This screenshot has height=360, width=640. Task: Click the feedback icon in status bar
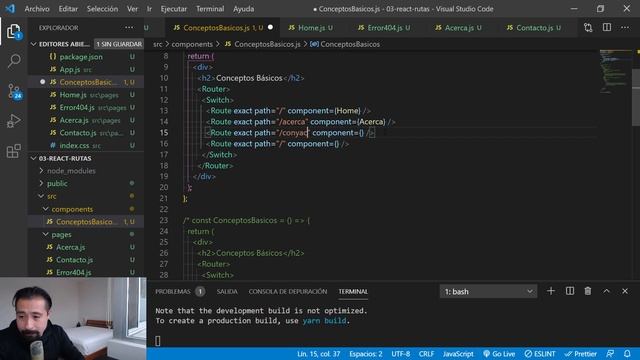coord(610,353)
